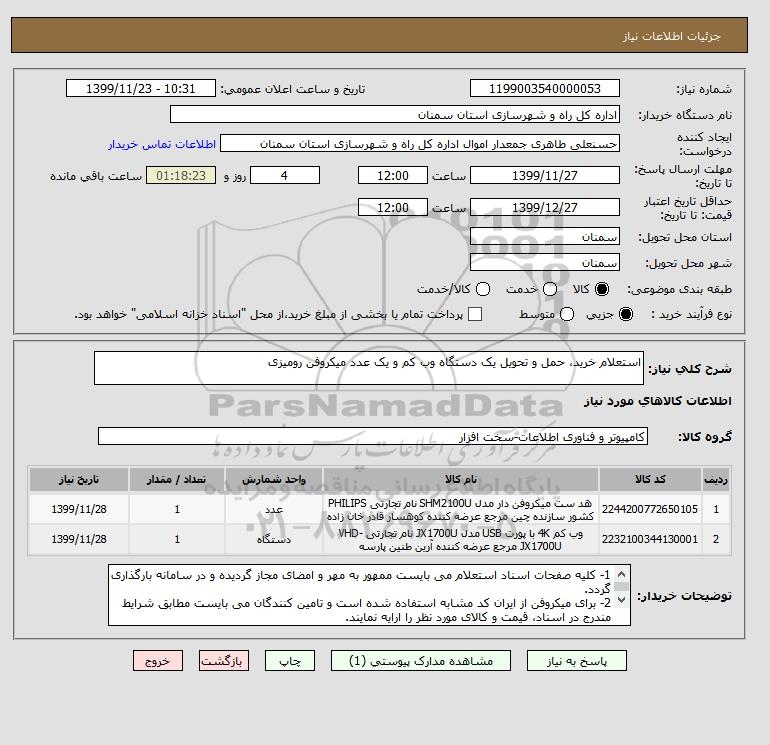
Task: Toggle the اسناد خزانه اسلامی payment checkbox
Action: (x=475, y=314)
